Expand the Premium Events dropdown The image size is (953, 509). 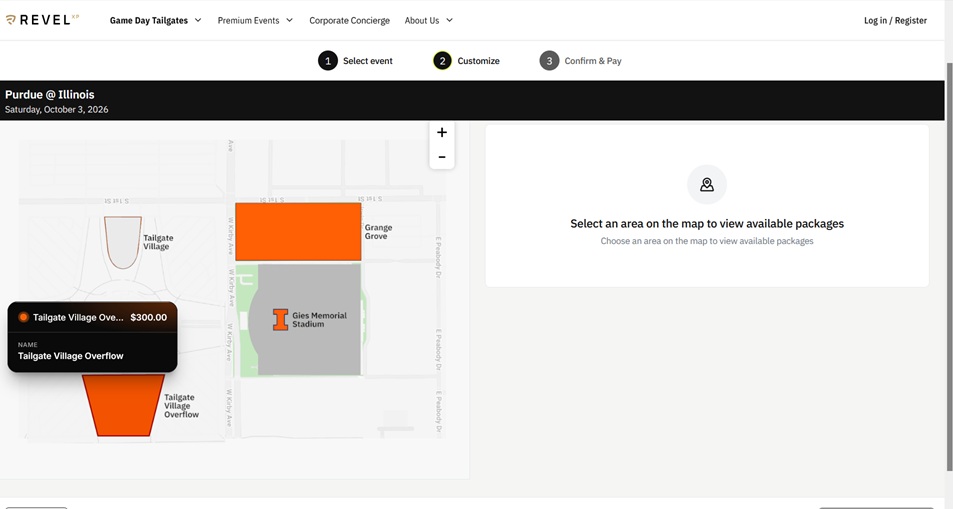click(x=255, y=20)
